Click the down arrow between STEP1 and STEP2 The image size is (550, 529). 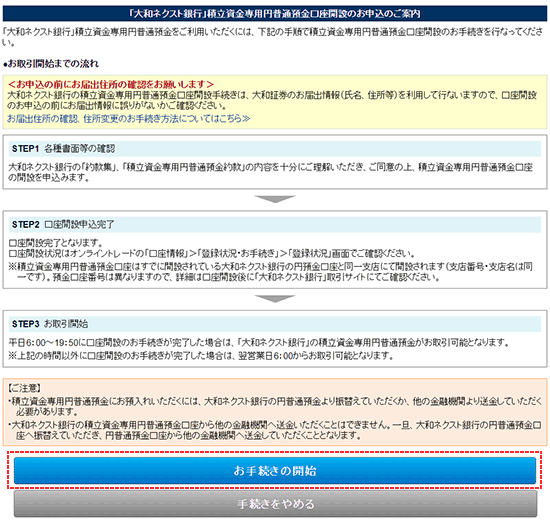[x=275, y=199]
